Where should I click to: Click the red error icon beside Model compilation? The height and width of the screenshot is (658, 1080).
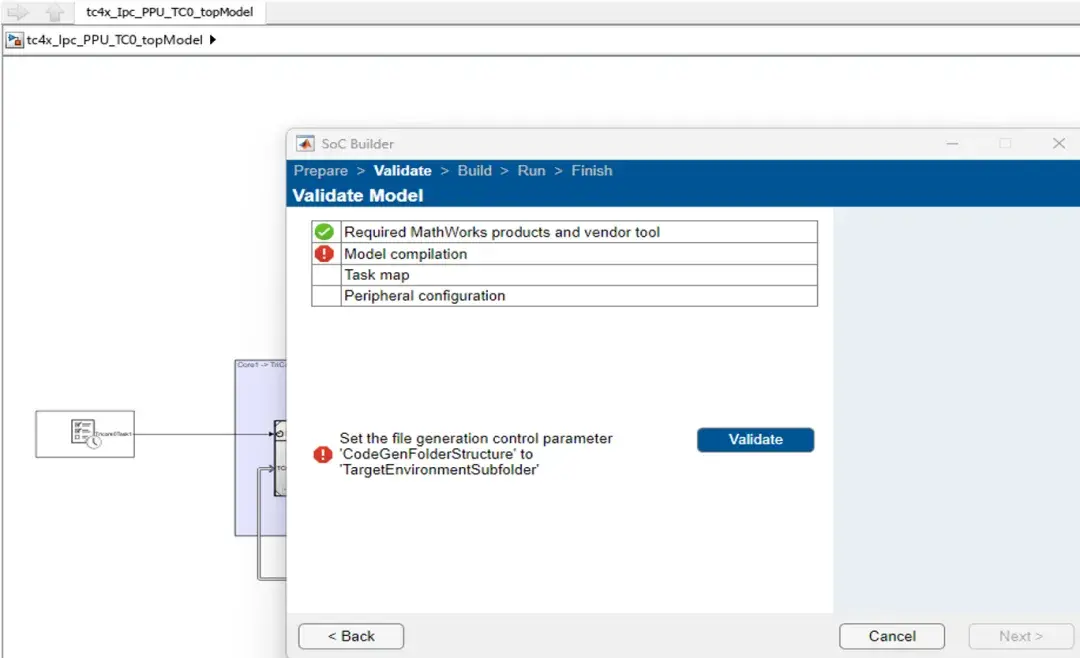pyautogui.click(x=324, y=254)
